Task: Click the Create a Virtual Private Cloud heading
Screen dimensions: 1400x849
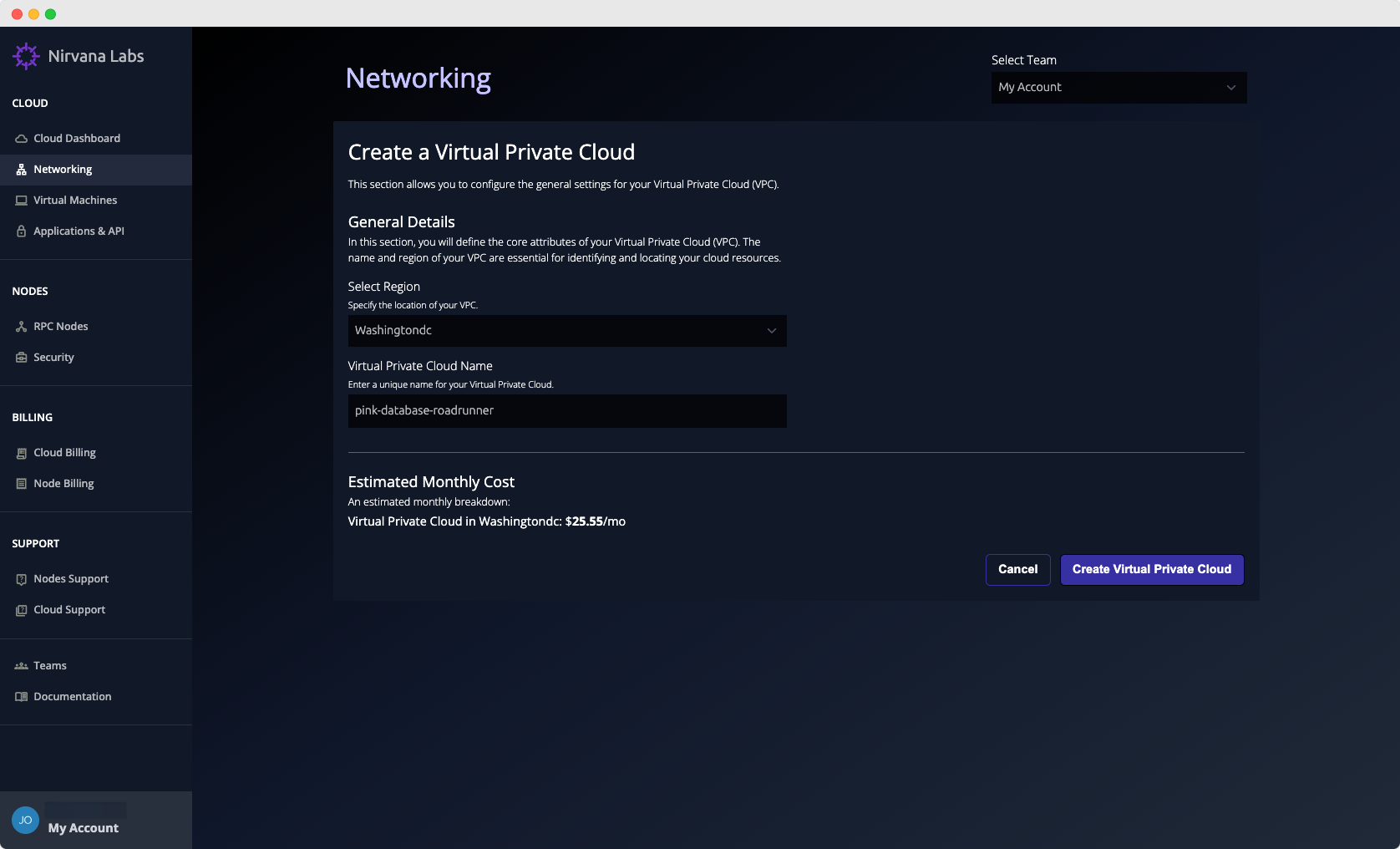Action: [x=491, y=152]
